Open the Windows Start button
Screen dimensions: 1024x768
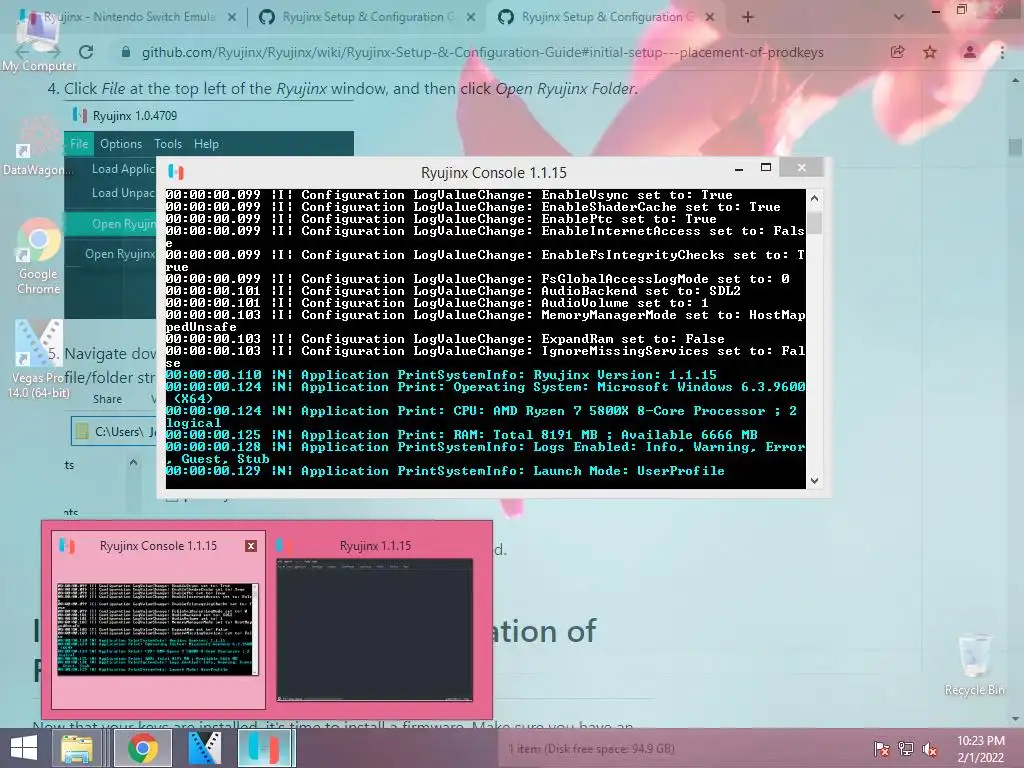(24, 748)
